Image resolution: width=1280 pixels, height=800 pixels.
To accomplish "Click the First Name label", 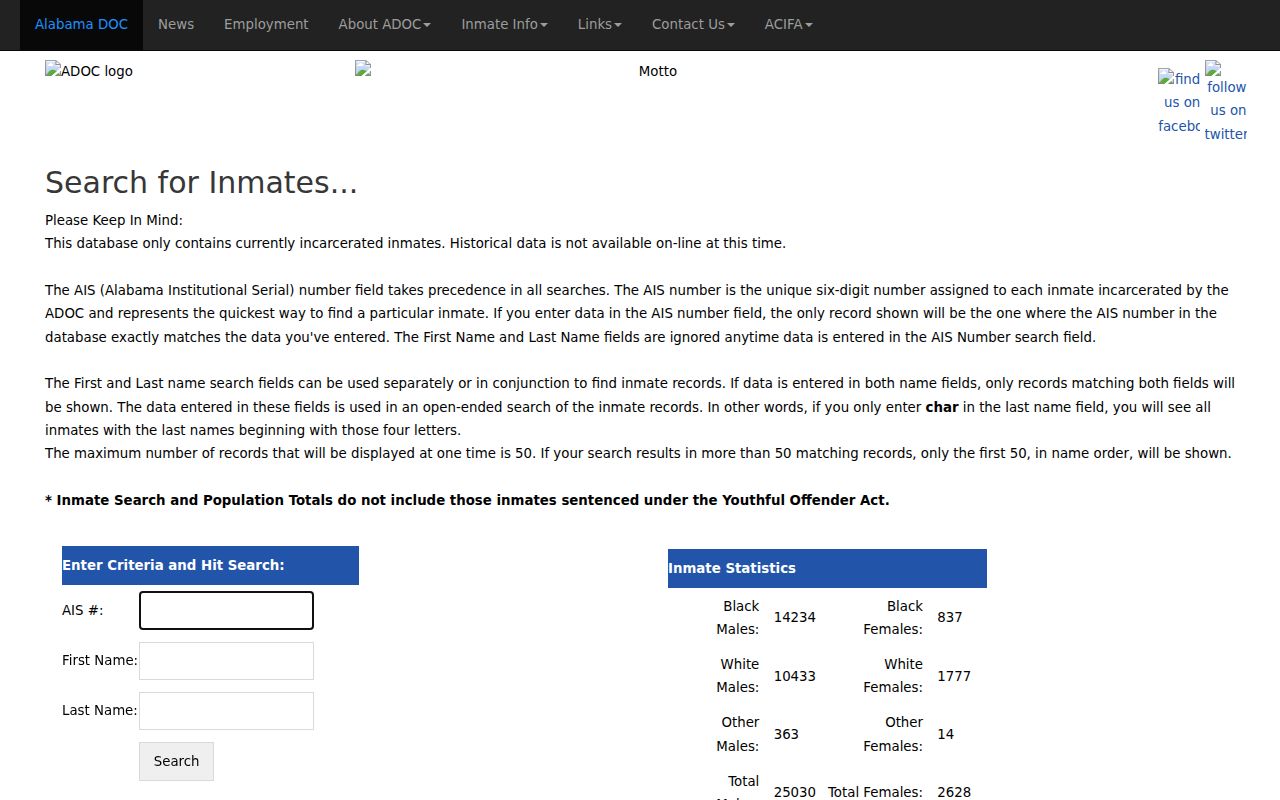I will click(x=99, y=660).
